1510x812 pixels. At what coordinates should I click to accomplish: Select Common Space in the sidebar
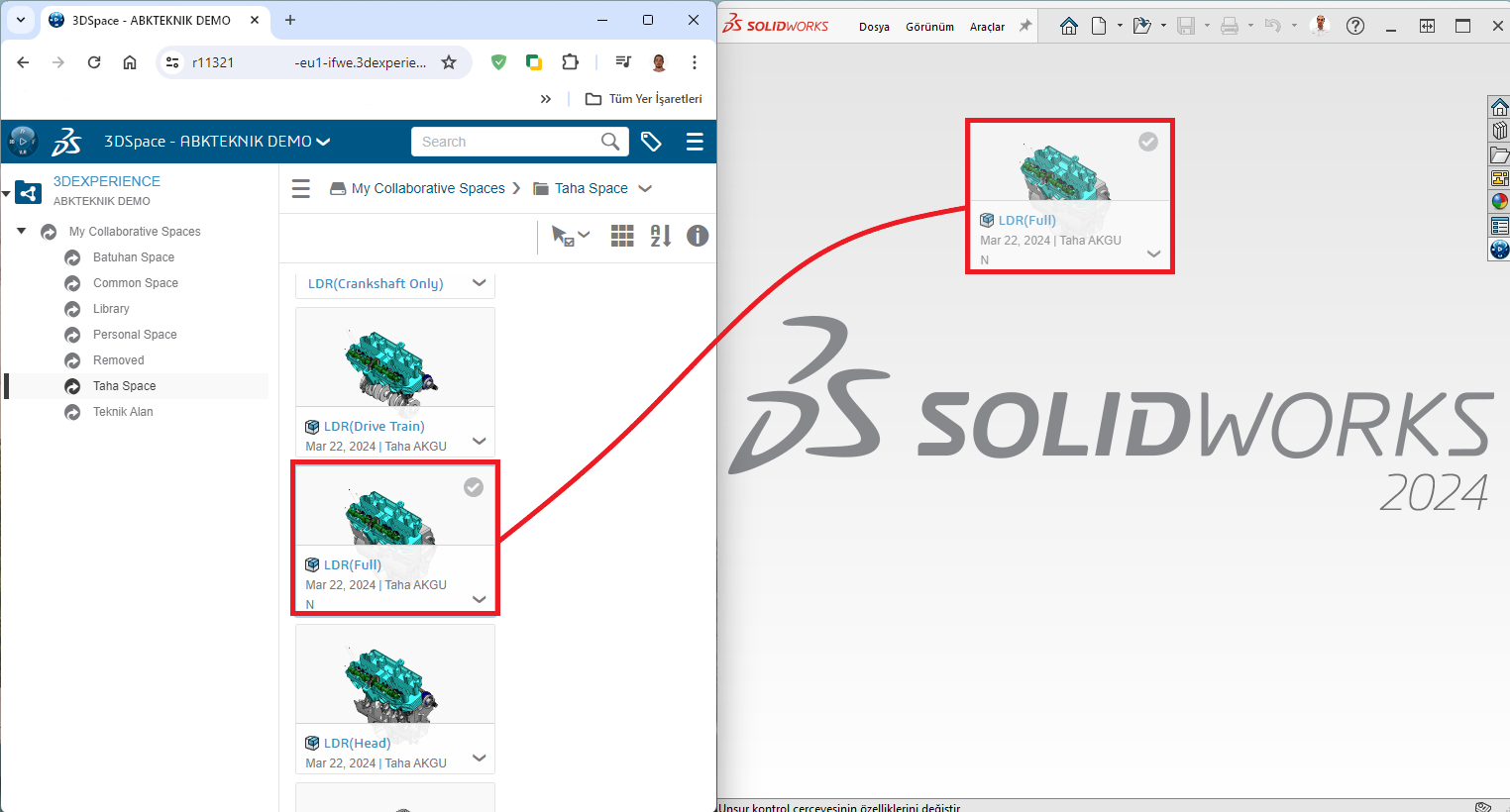coord(135,283)
